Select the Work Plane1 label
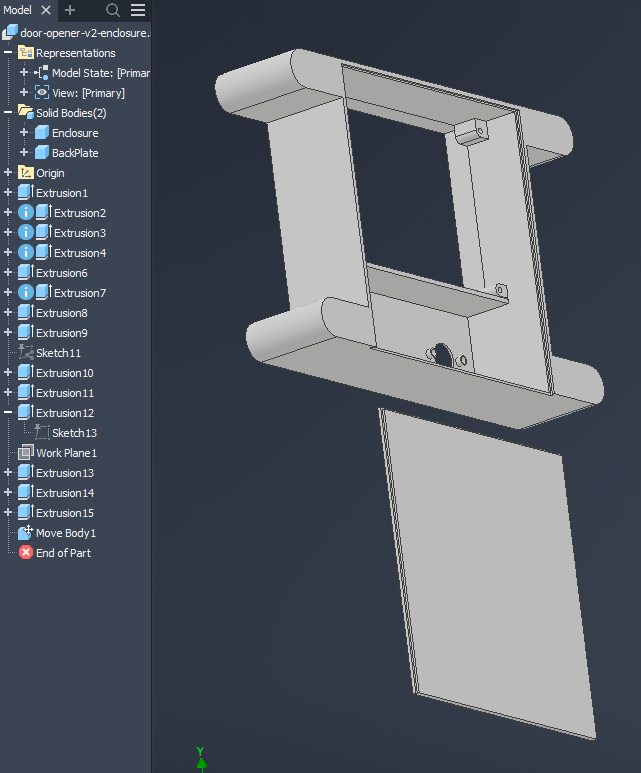This screenshot has height=773, width=641. pyautogui.click(x=67, y=453)
